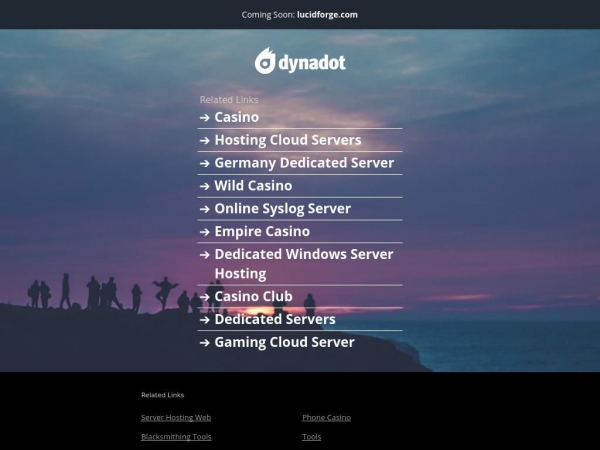The width and height of the screenshot is (600, 450).
Task: Select the Casino Club link
Action: 253,296
